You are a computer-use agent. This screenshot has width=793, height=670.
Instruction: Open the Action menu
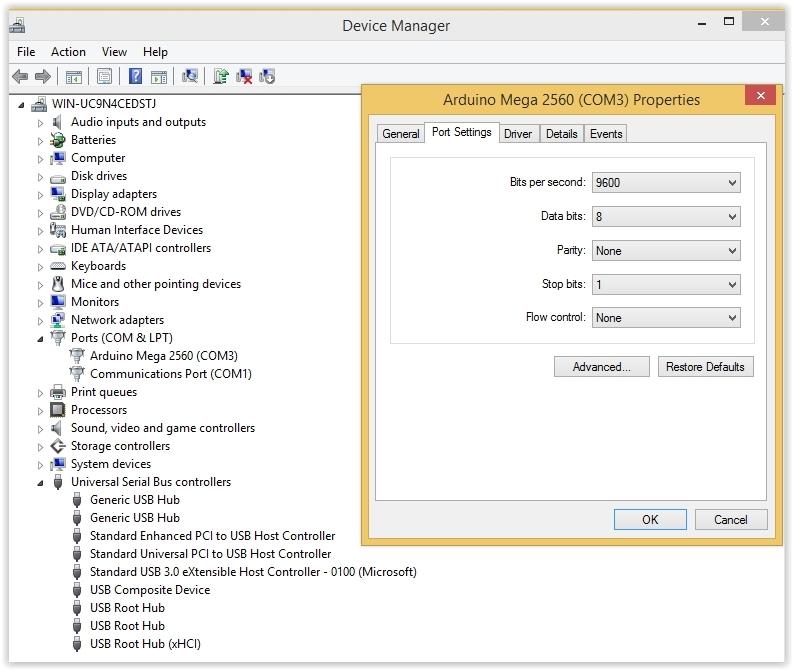click(x=68, y=52)
